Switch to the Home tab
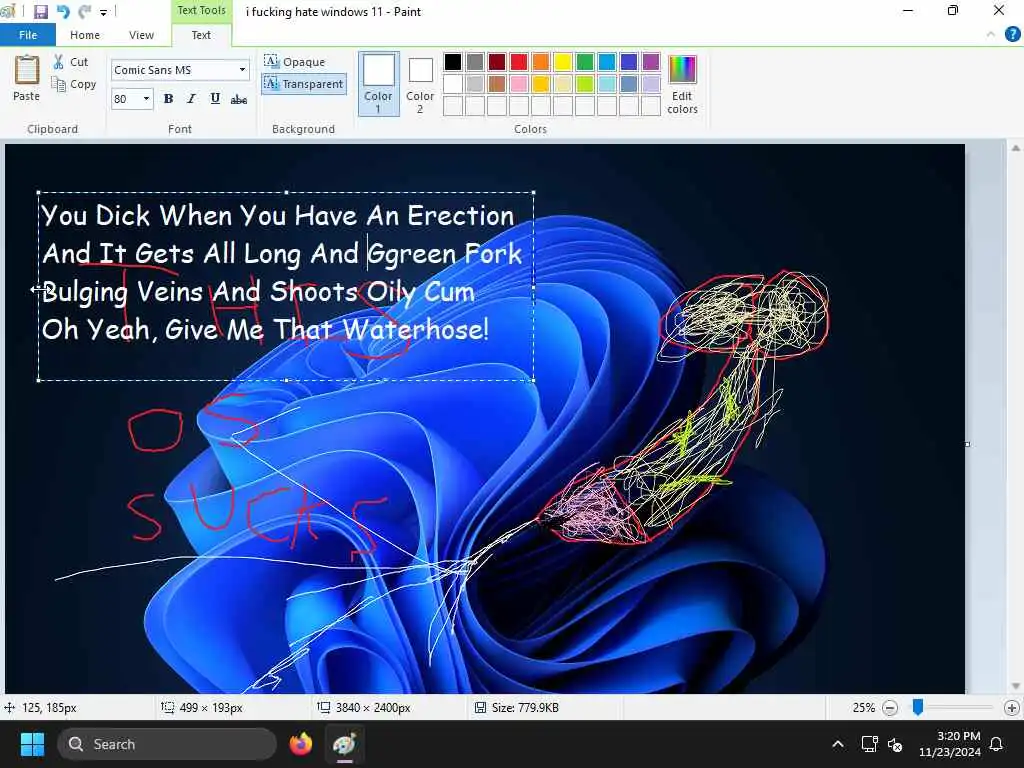 click(85, 35)
